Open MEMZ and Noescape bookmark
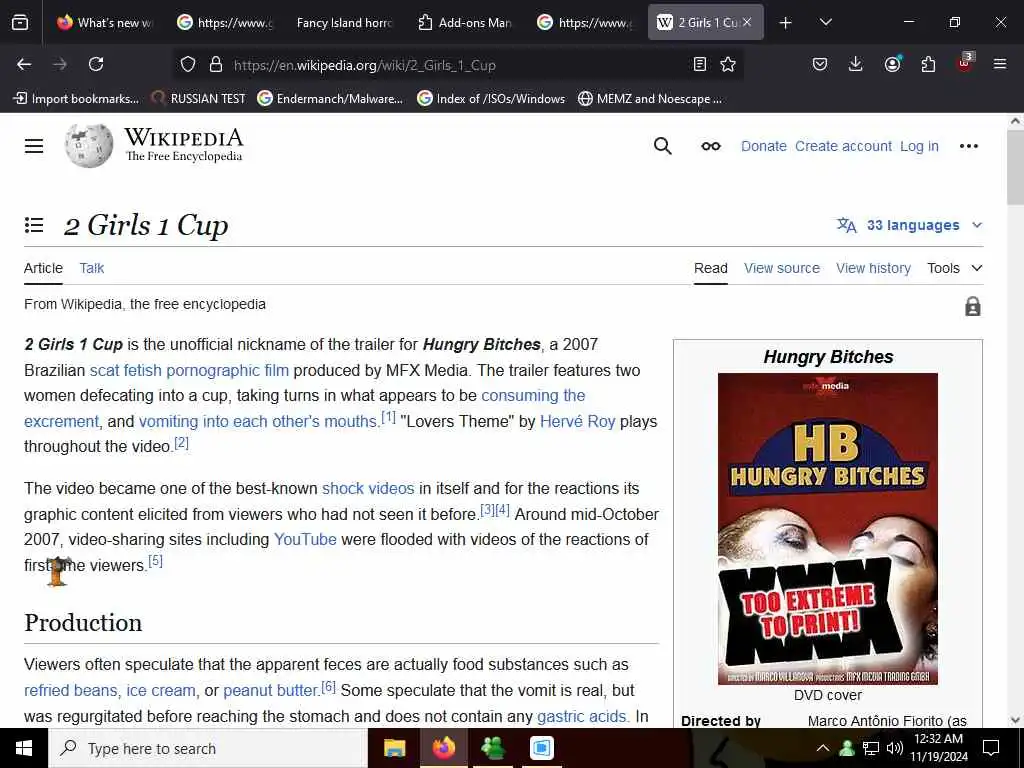Viewport: 1024px width, 768px height. tap(650, 99)
